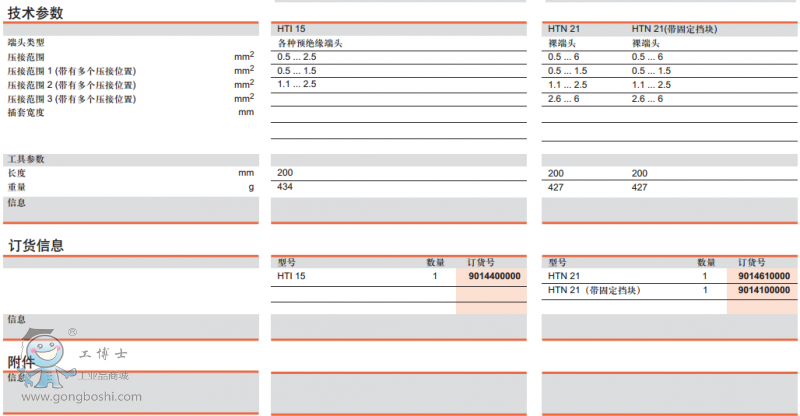Click the 工具参数 subsection header
800x416 pixels.
pyautogui.click(x=26, y=159)
